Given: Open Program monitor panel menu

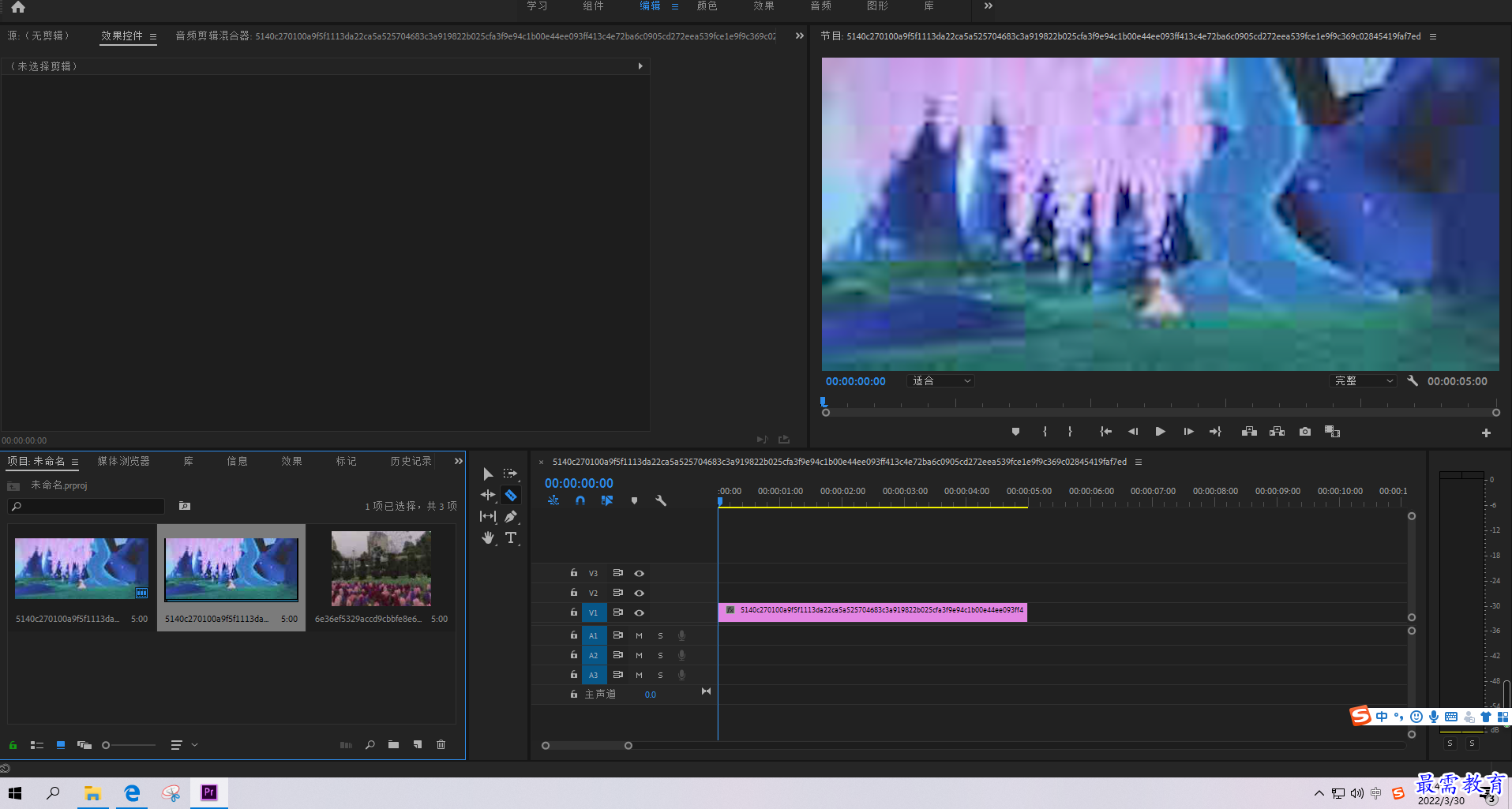Looking at the screenshot, I should click(x=1433, y=36).
